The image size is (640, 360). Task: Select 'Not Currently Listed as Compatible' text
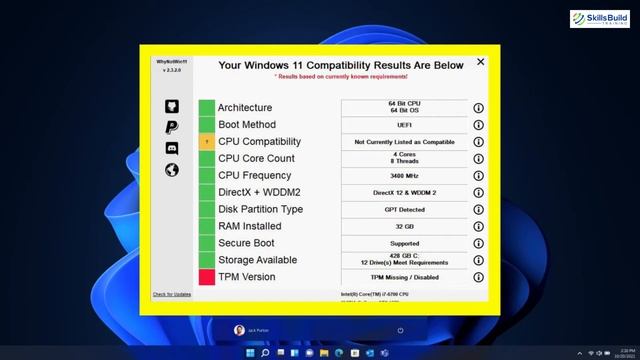click(404, 142)
